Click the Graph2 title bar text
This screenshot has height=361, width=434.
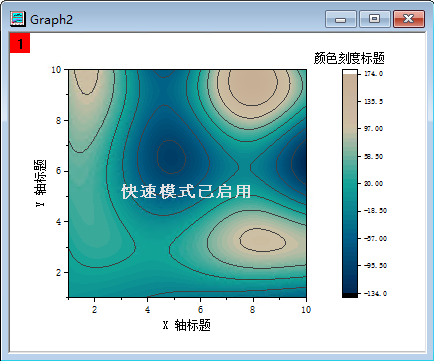51,19
